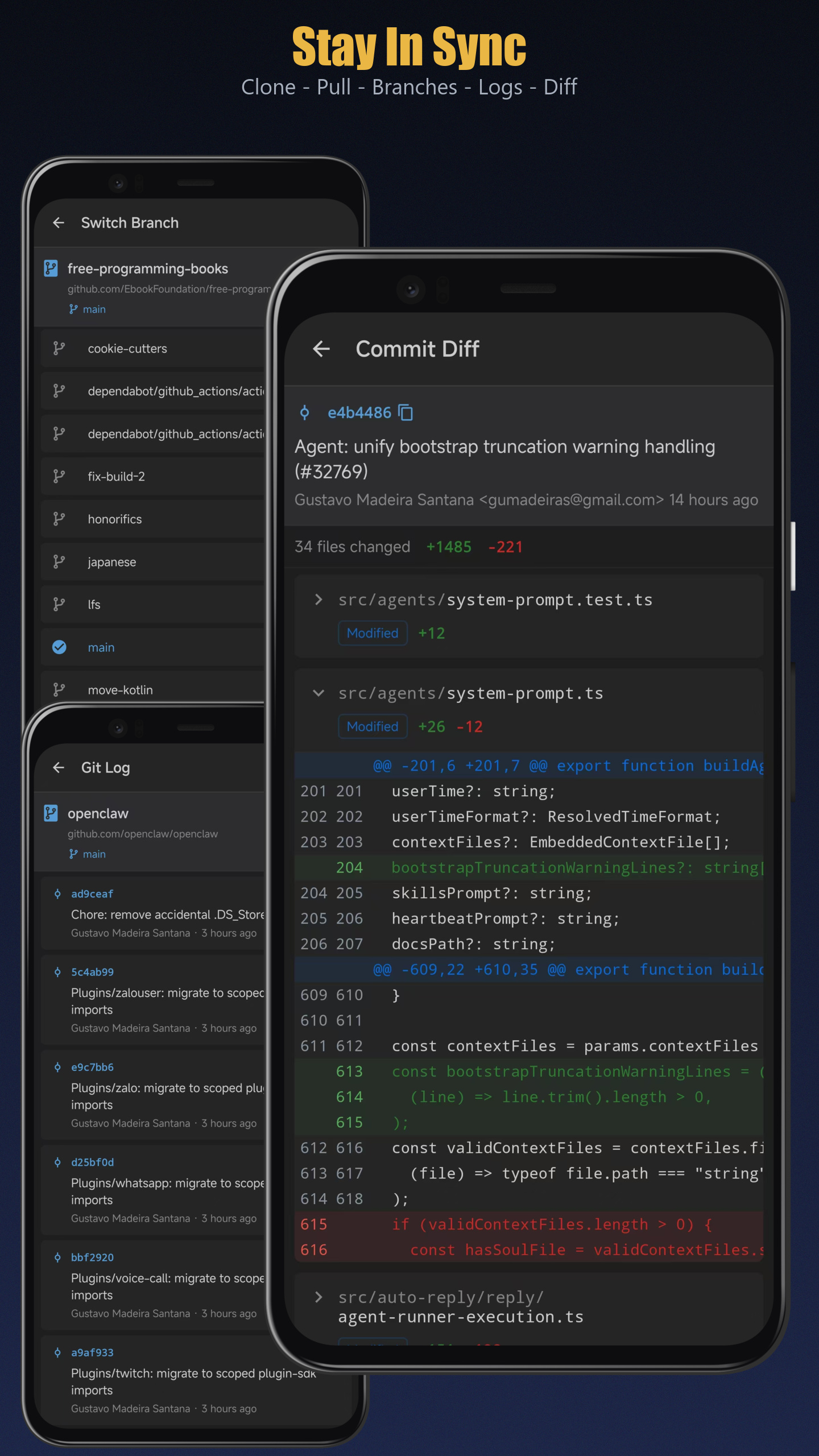The image size is (819, 1456).
Task: Tap the github.com/openclaw/openclaw URL
Action: tap(143, 834)
